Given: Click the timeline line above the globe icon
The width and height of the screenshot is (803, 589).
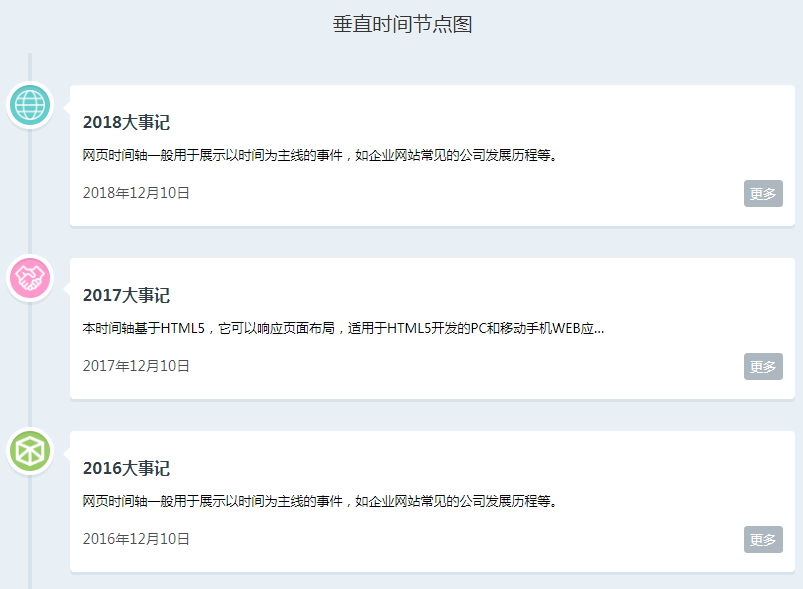Looking at the screenshot, I should [30, 67].
